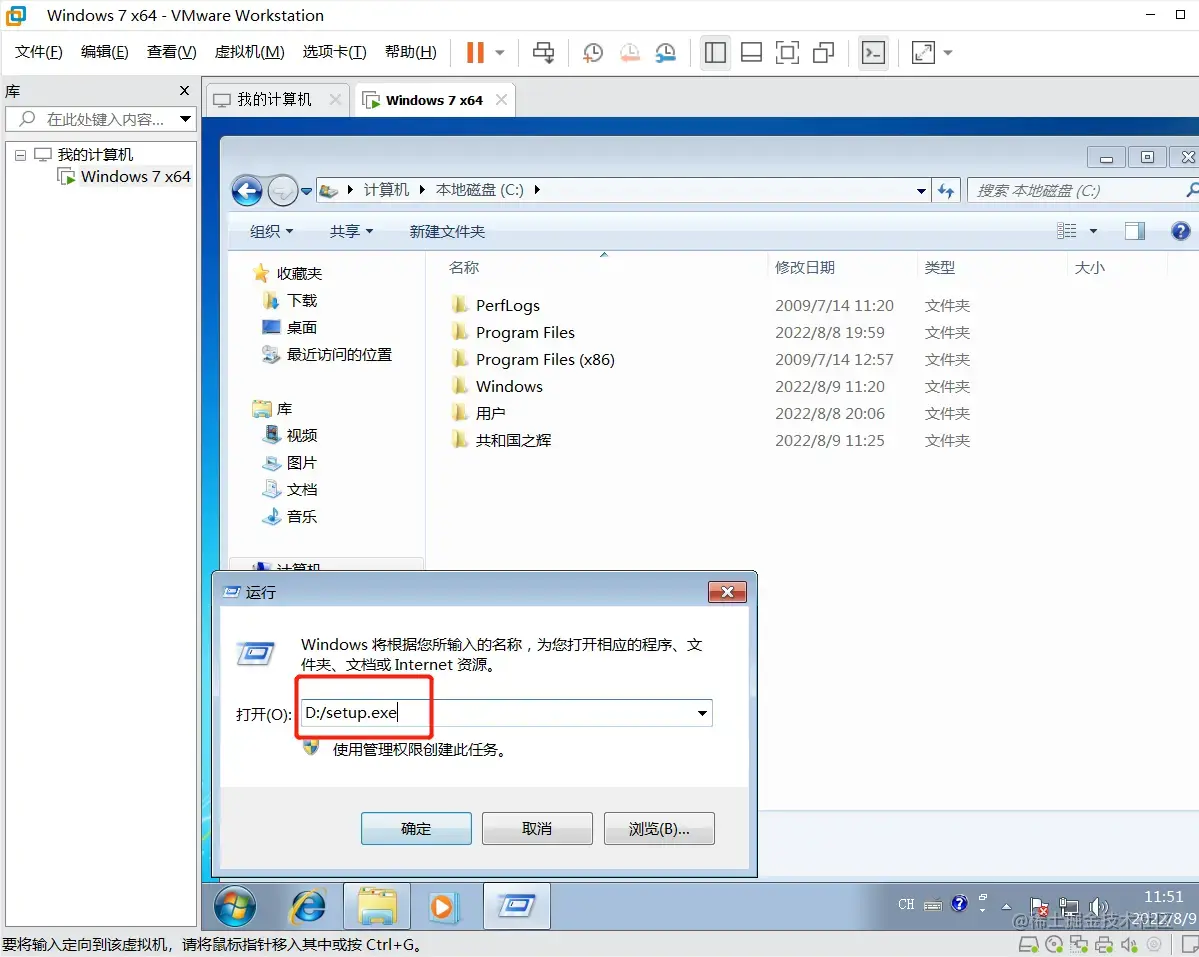
Task: Click the 新建文件夹 button
Action: pyautogui.click(x=447, y=232)
